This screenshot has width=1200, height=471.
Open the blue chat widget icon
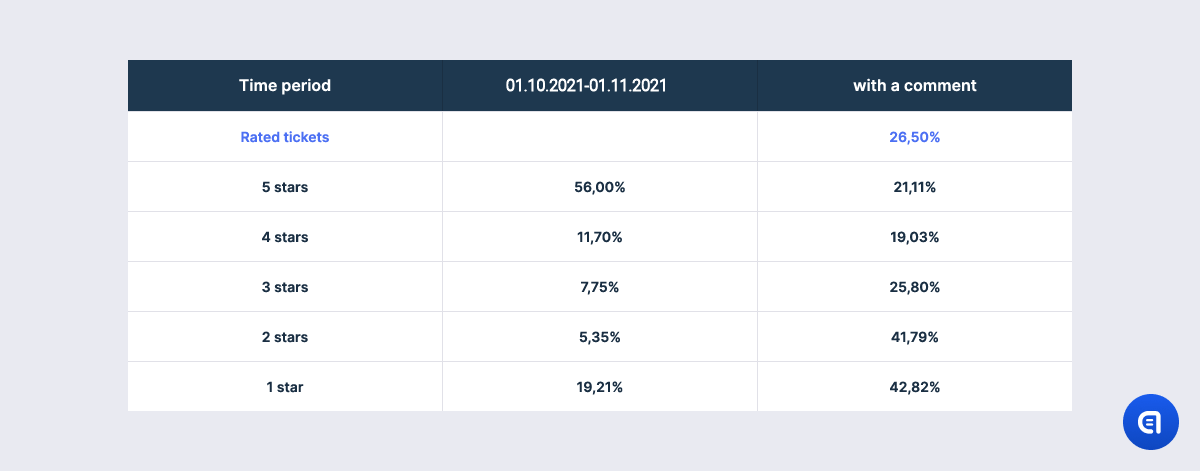point(1150,422)
